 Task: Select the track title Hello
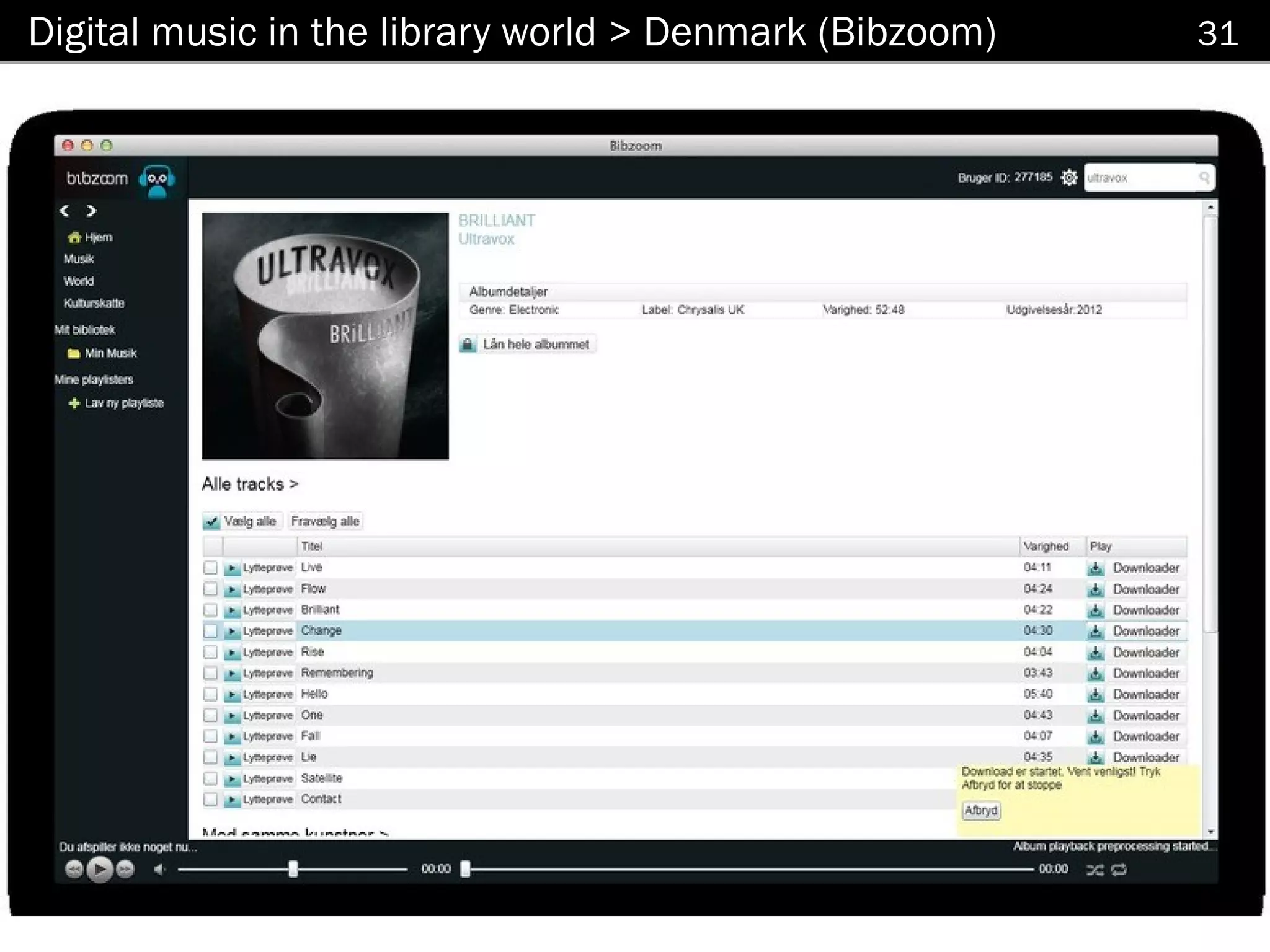point(314,694)
